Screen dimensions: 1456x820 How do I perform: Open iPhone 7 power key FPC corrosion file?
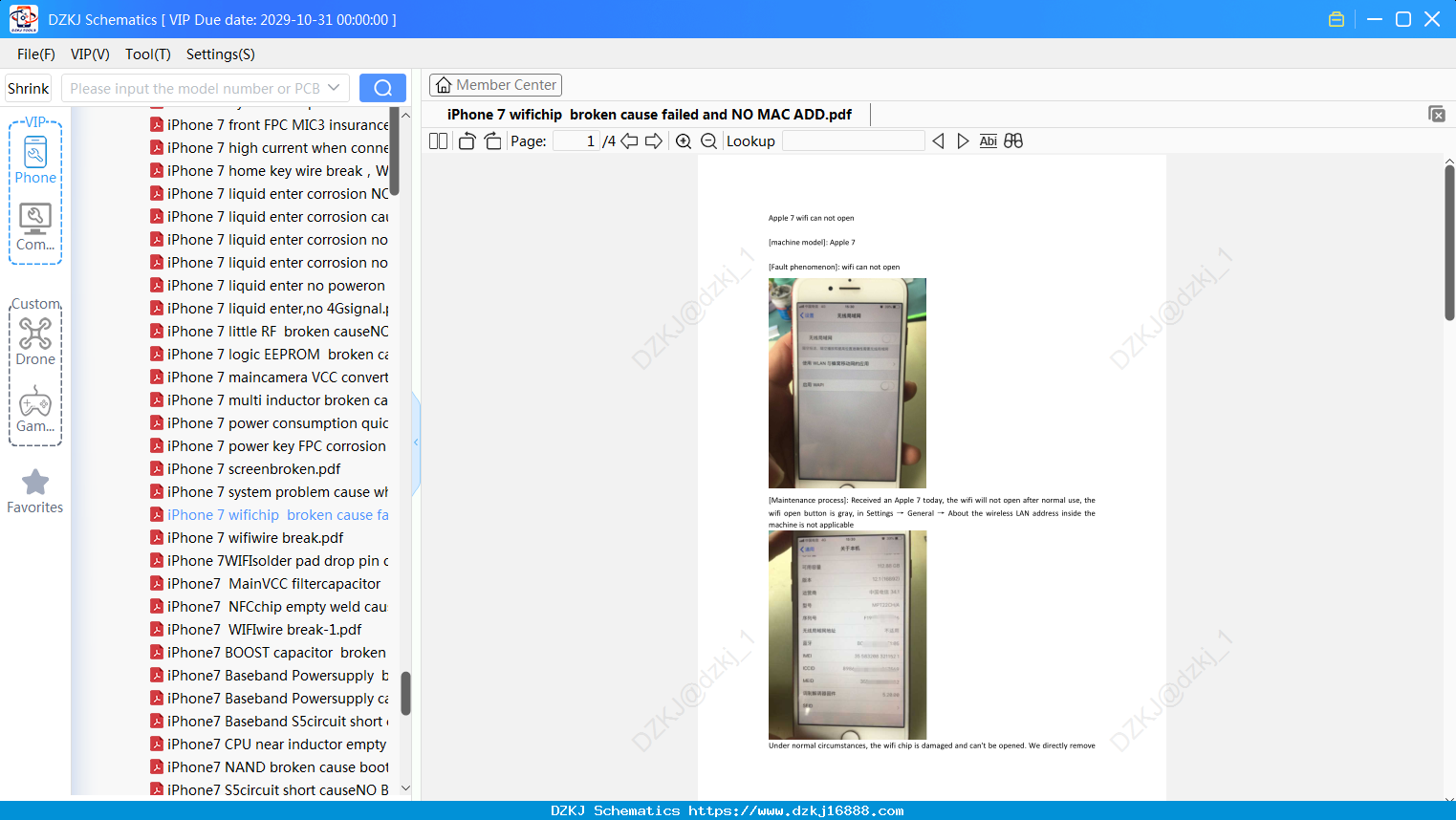(270, 446)
